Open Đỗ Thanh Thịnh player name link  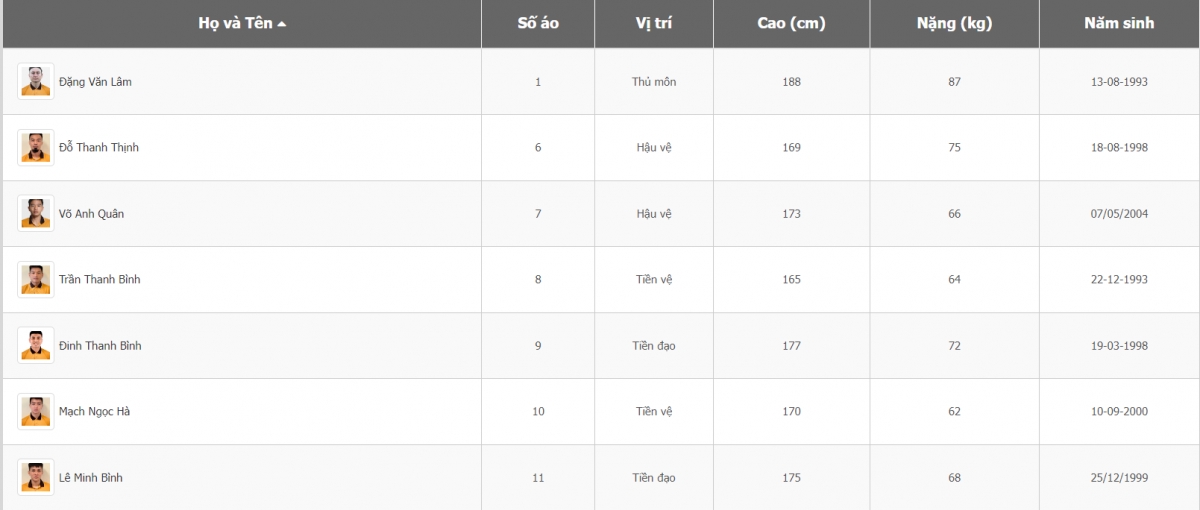[x=99, y=148]
